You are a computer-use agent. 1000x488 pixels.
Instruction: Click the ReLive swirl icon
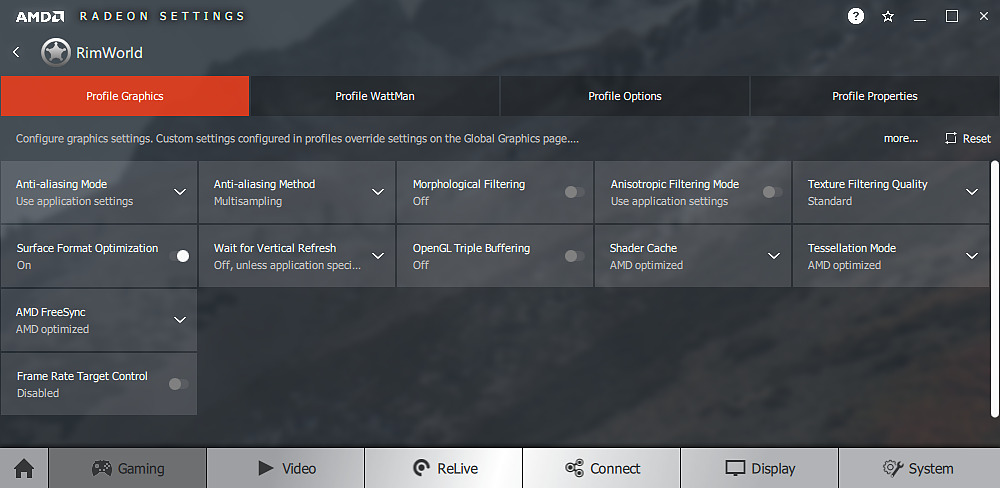tap(421, 469)
